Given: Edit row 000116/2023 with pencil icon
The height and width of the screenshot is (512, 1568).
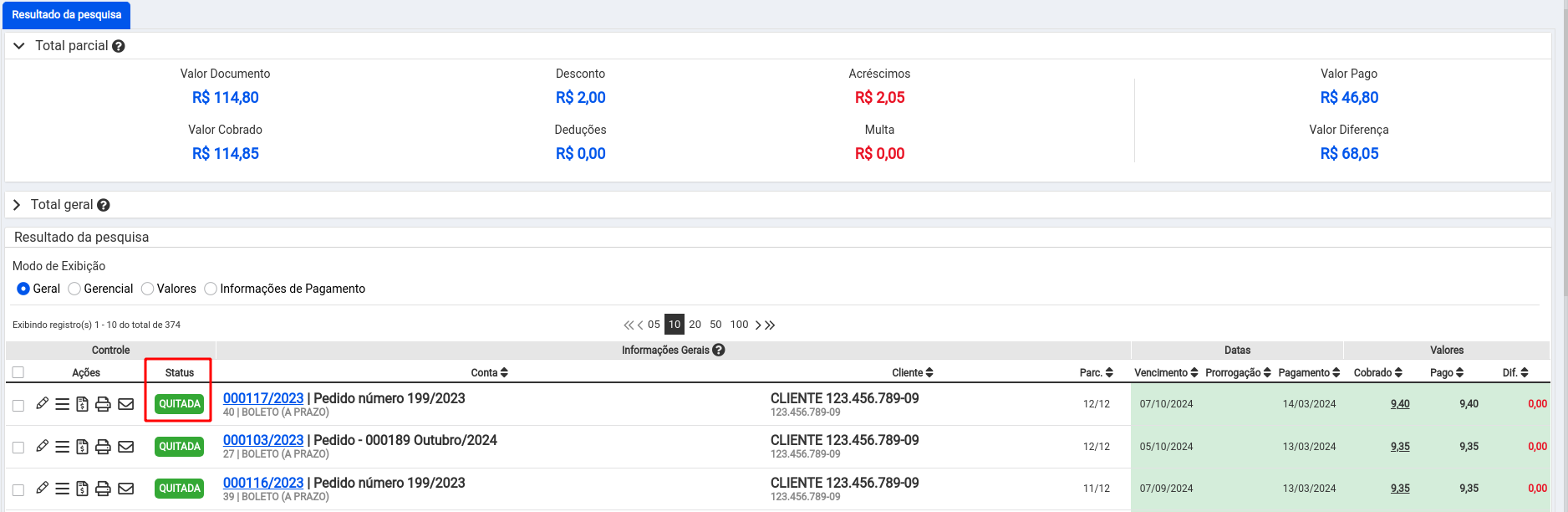Looking at the screenshot, I should click(x=42, y=489).
